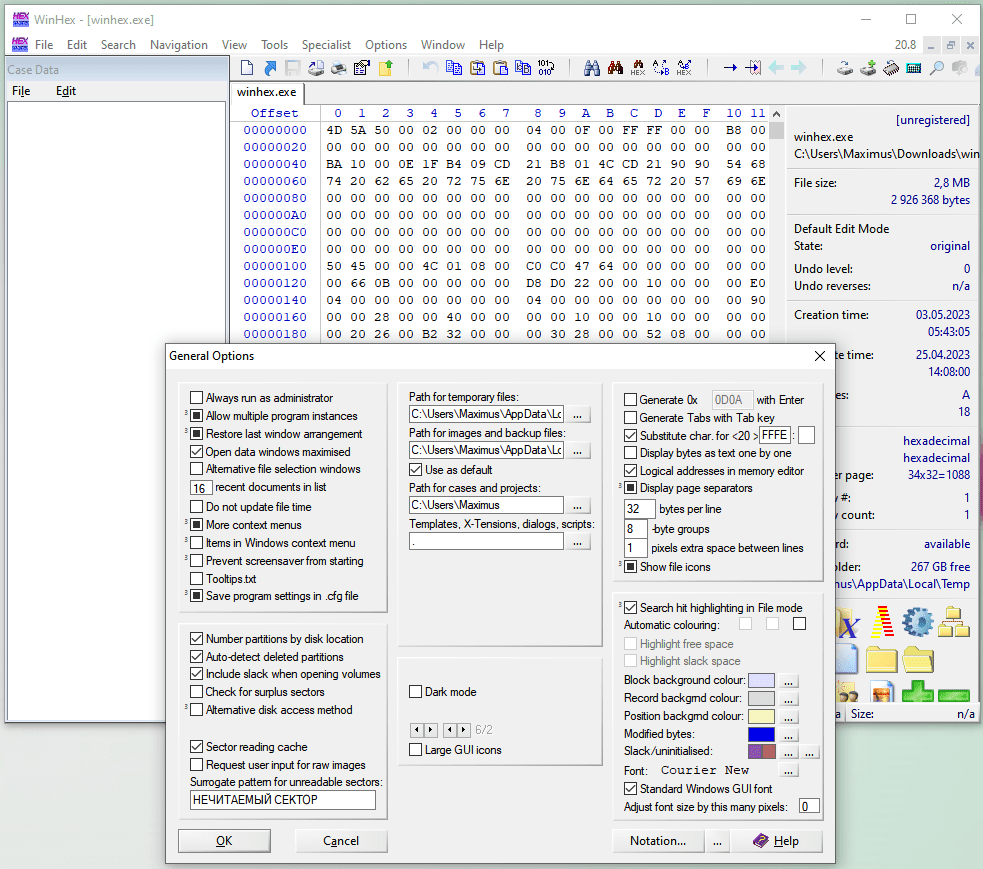Select the Find Text binoculars icon
983x869 pixels.
click(x=592, y=68)
